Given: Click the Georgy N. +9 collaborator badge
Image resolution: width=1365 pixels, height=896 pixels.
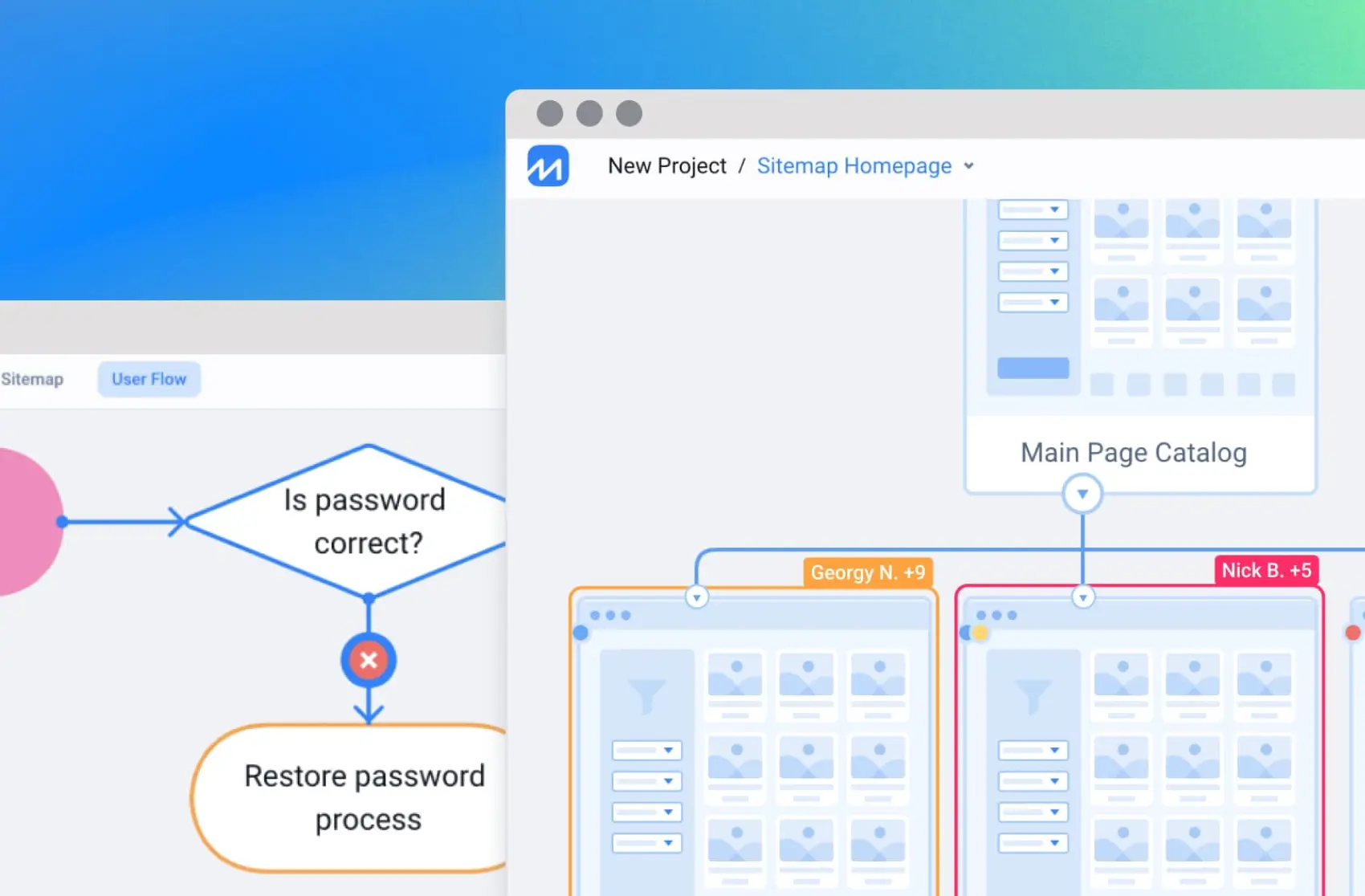Looking at the screenshot, I should (867, 572).
